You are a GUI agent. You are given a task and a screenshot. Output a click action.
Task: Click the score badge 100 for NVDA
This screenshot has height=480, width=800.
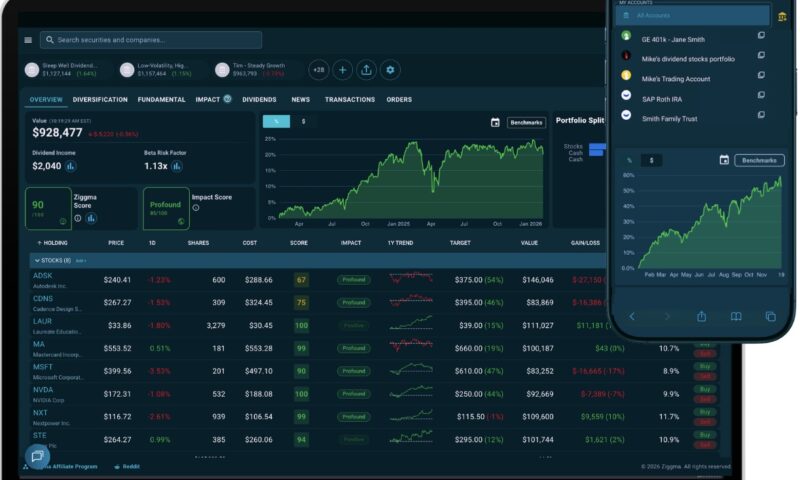pos(302,394)
